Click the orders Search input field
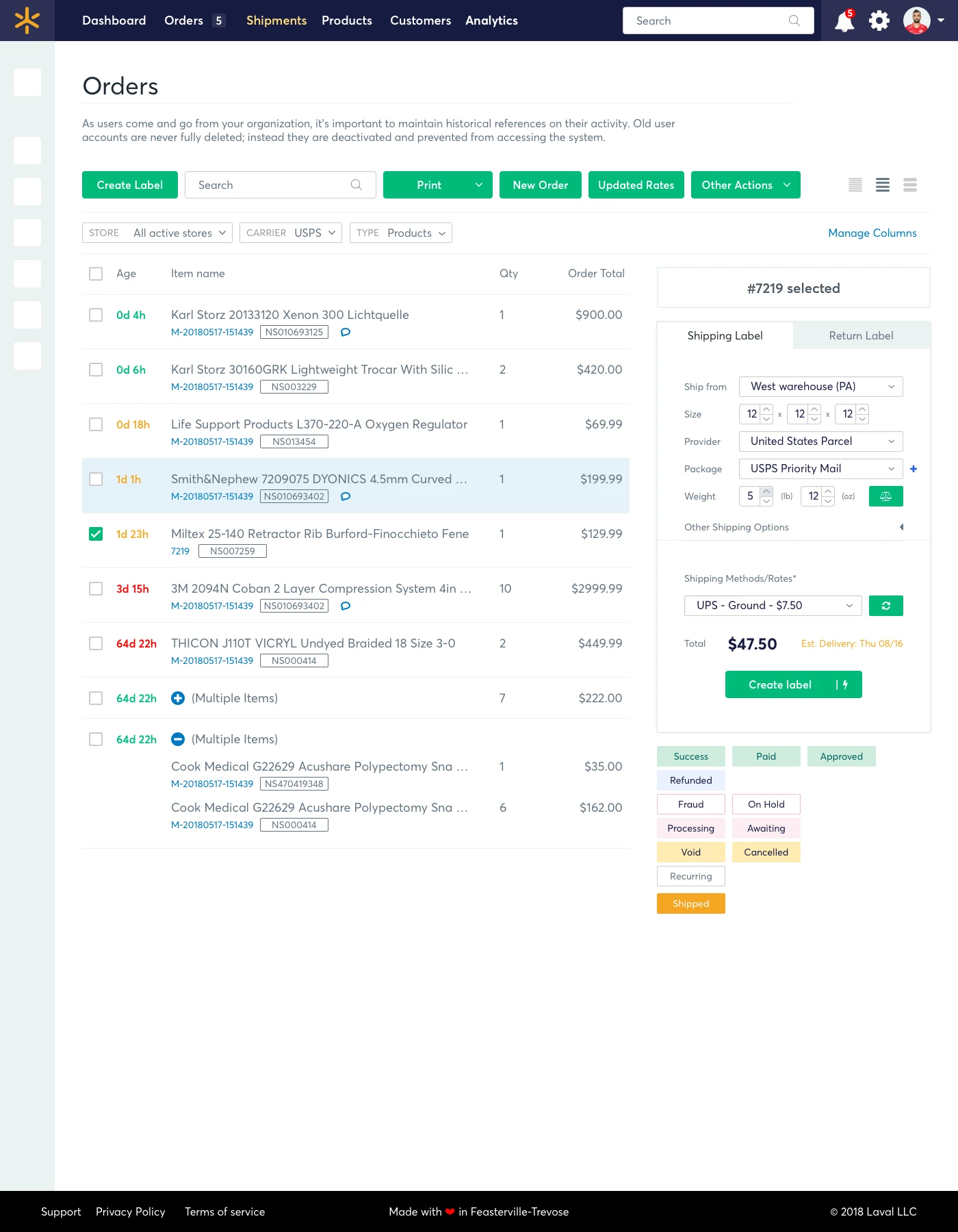 [274, 185]
